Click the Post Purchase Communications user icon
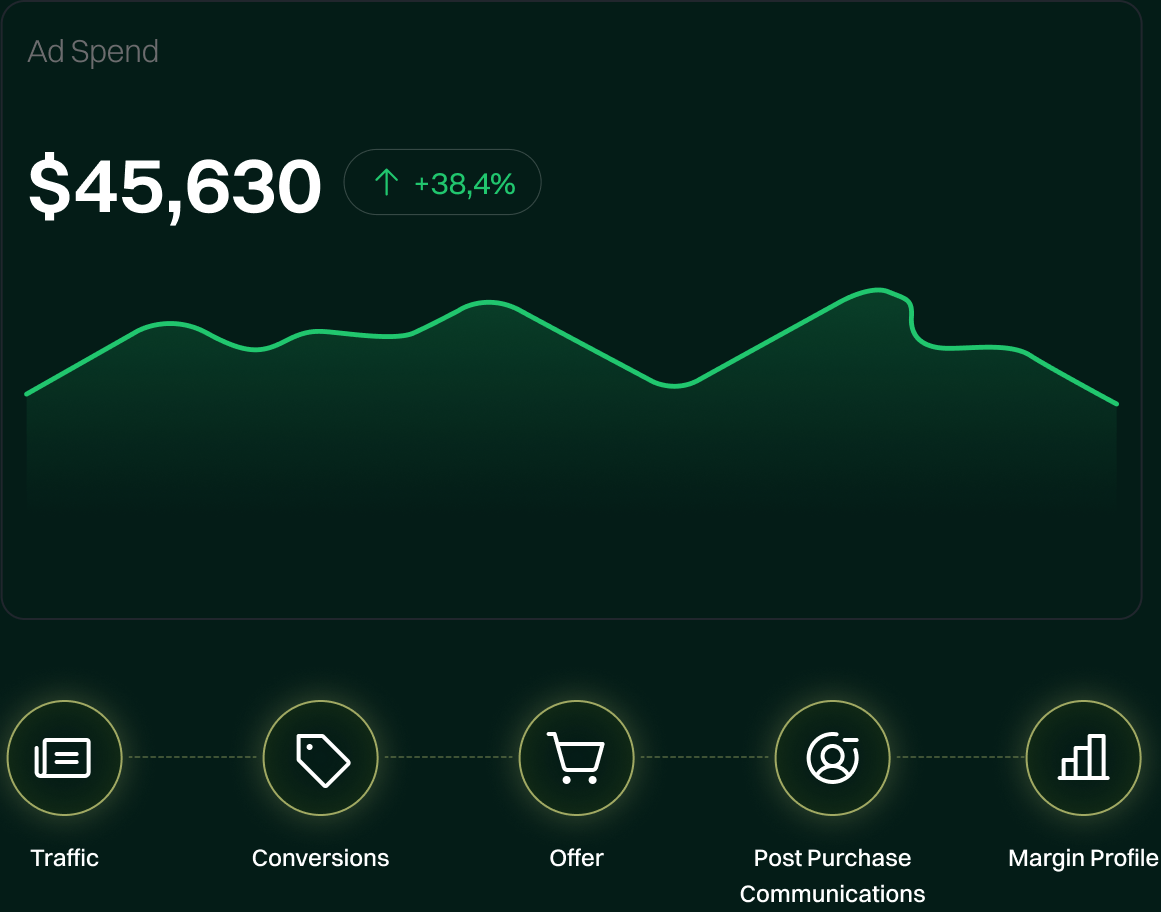The width and height of the screenshot is (1161, 912). coord(832,758)
